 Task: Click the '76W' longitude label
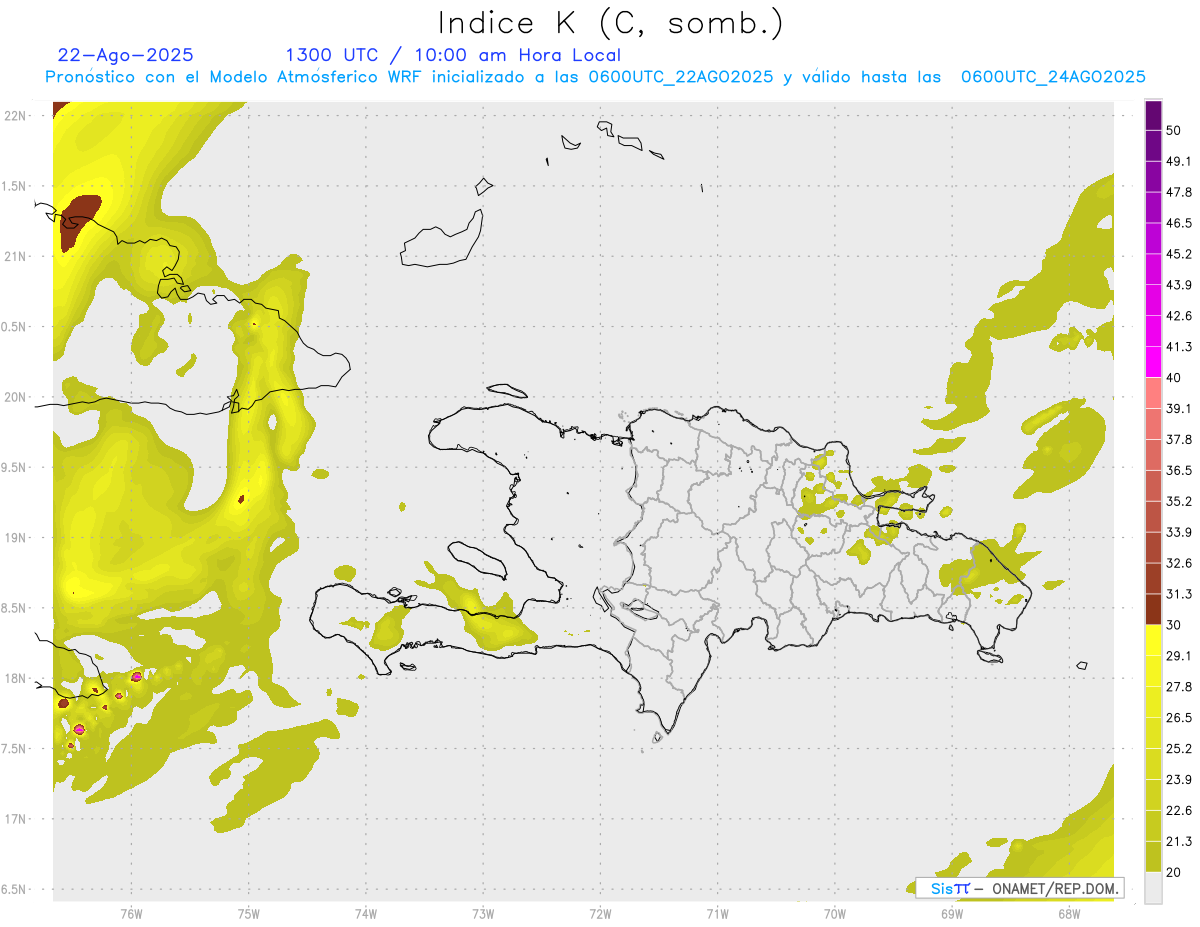point(131,913)
